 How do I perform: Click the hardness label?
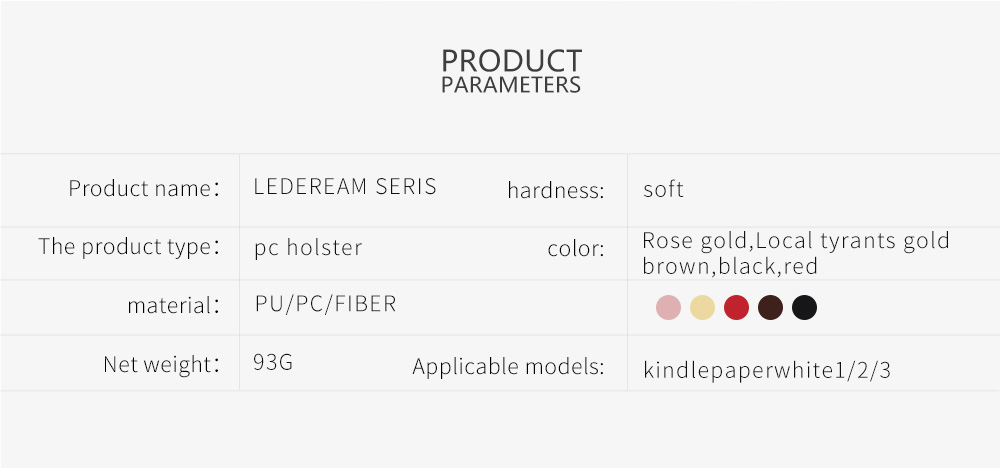pyautogui.click(x=555, y=190)
